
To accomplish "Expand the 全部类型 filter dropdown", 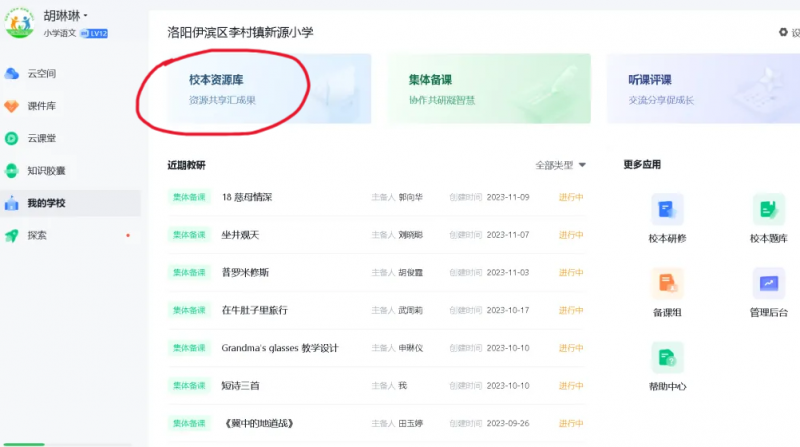I will coord(560,165).
